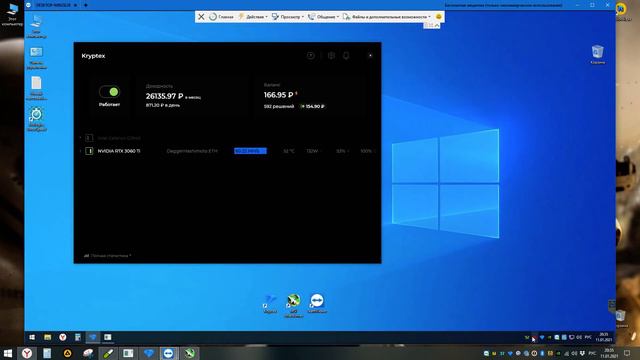640x360 pixels.
Task: Open the remote Windows Start button
Action: [x=32, y=337]
